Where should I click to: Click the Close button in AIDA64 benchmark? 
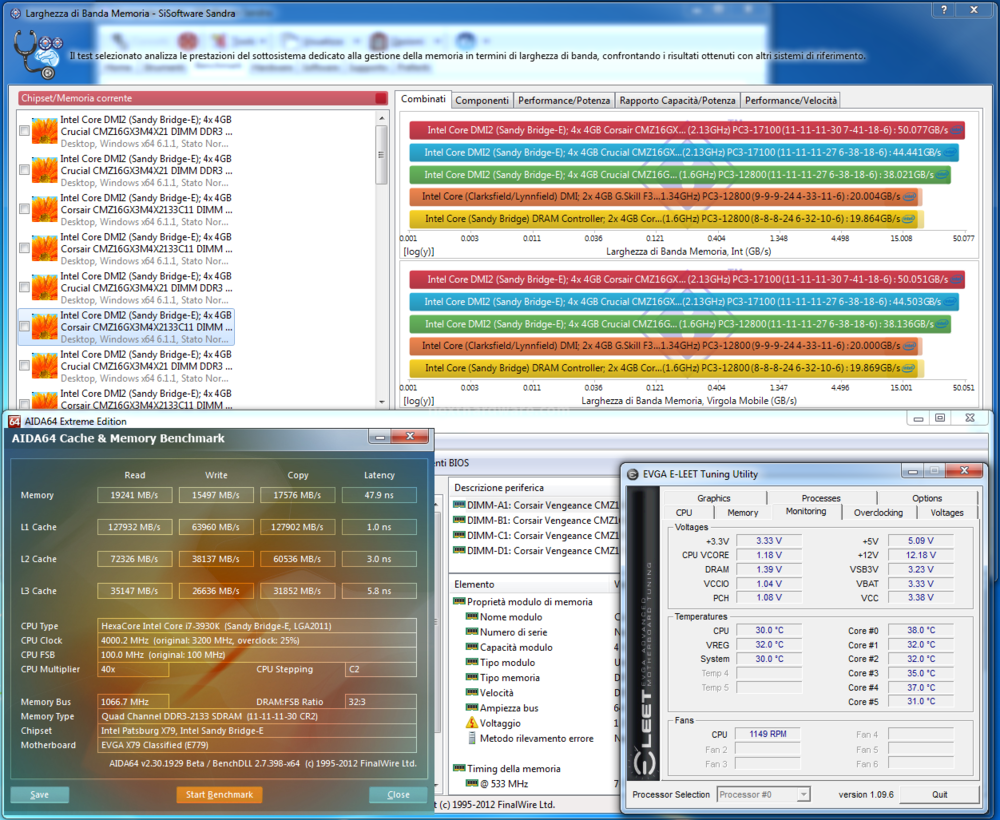click(x=399, y=794)
